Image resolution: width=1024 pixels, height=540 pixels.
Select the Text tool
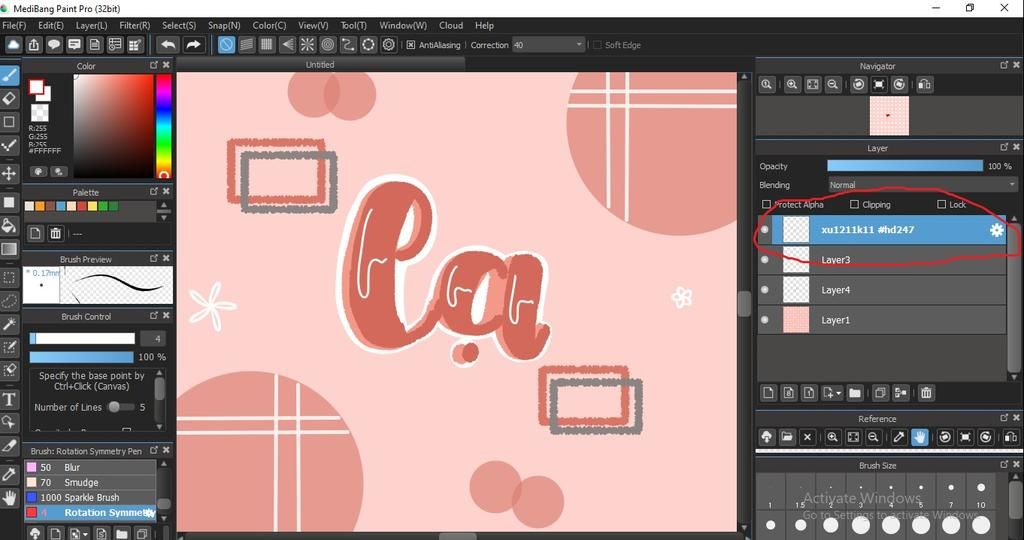(9, 399)
